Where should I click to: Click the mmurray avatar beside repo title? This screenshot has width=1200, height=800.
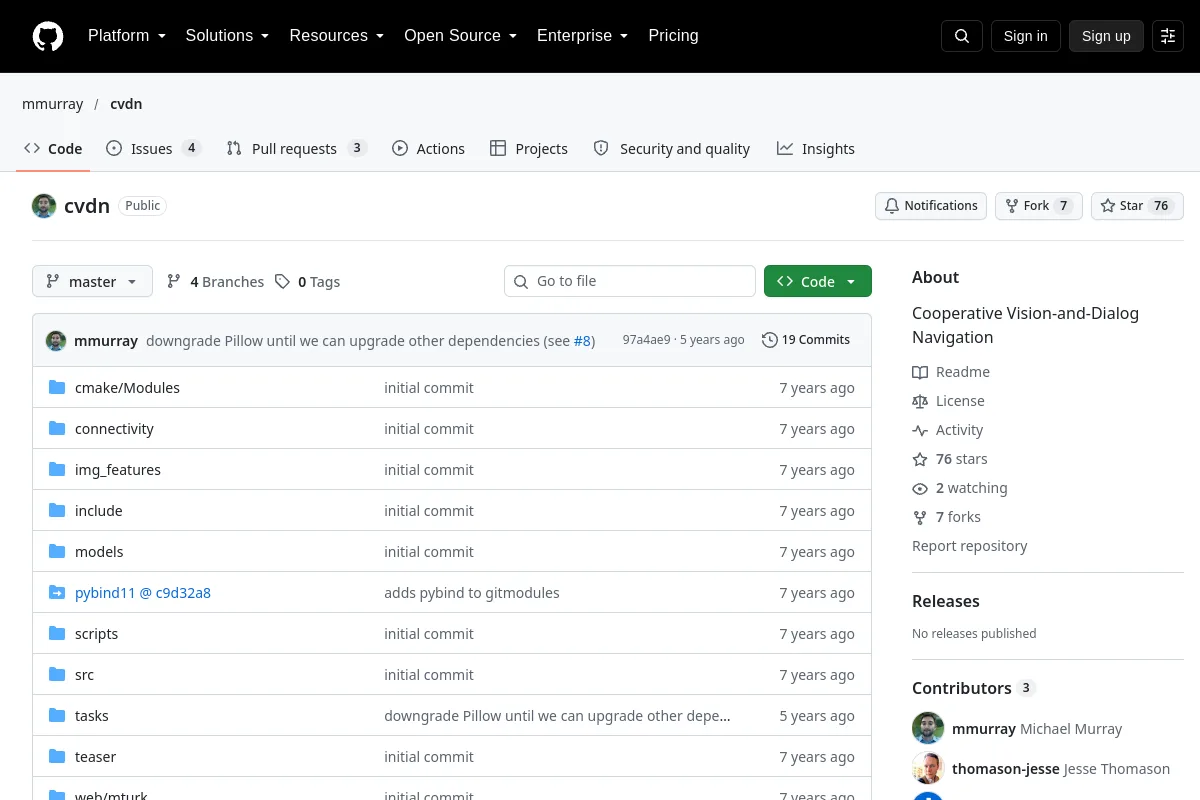[44, 206]
